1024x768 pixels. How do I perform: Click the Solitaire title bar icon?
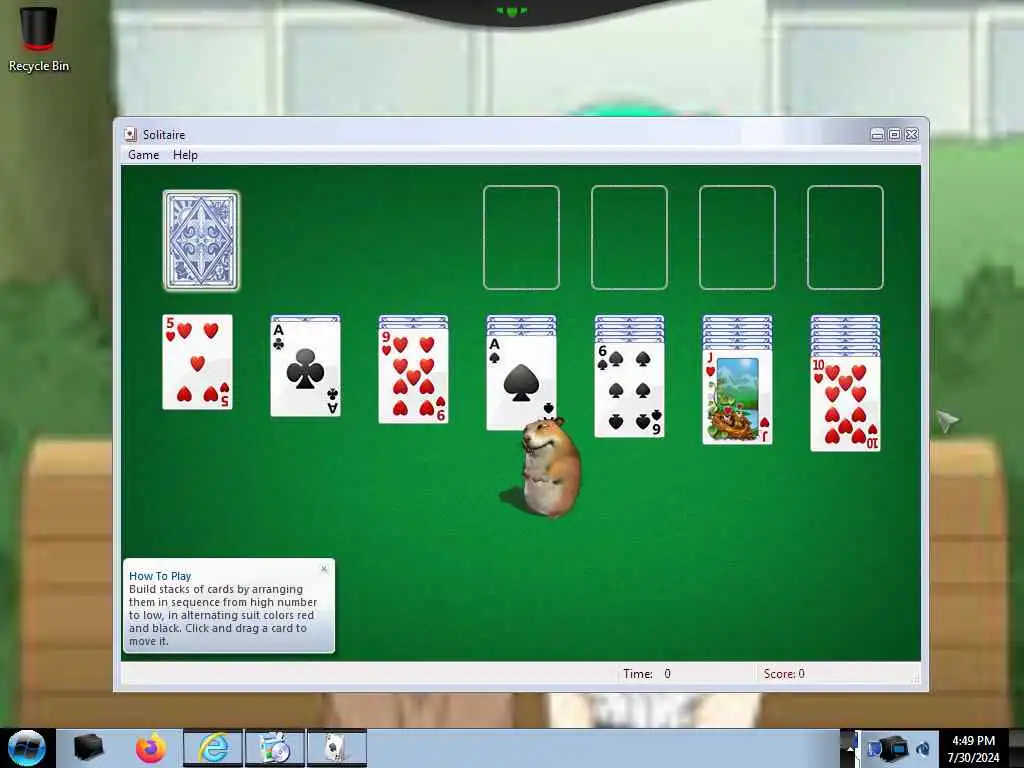(x=131, y=135)
